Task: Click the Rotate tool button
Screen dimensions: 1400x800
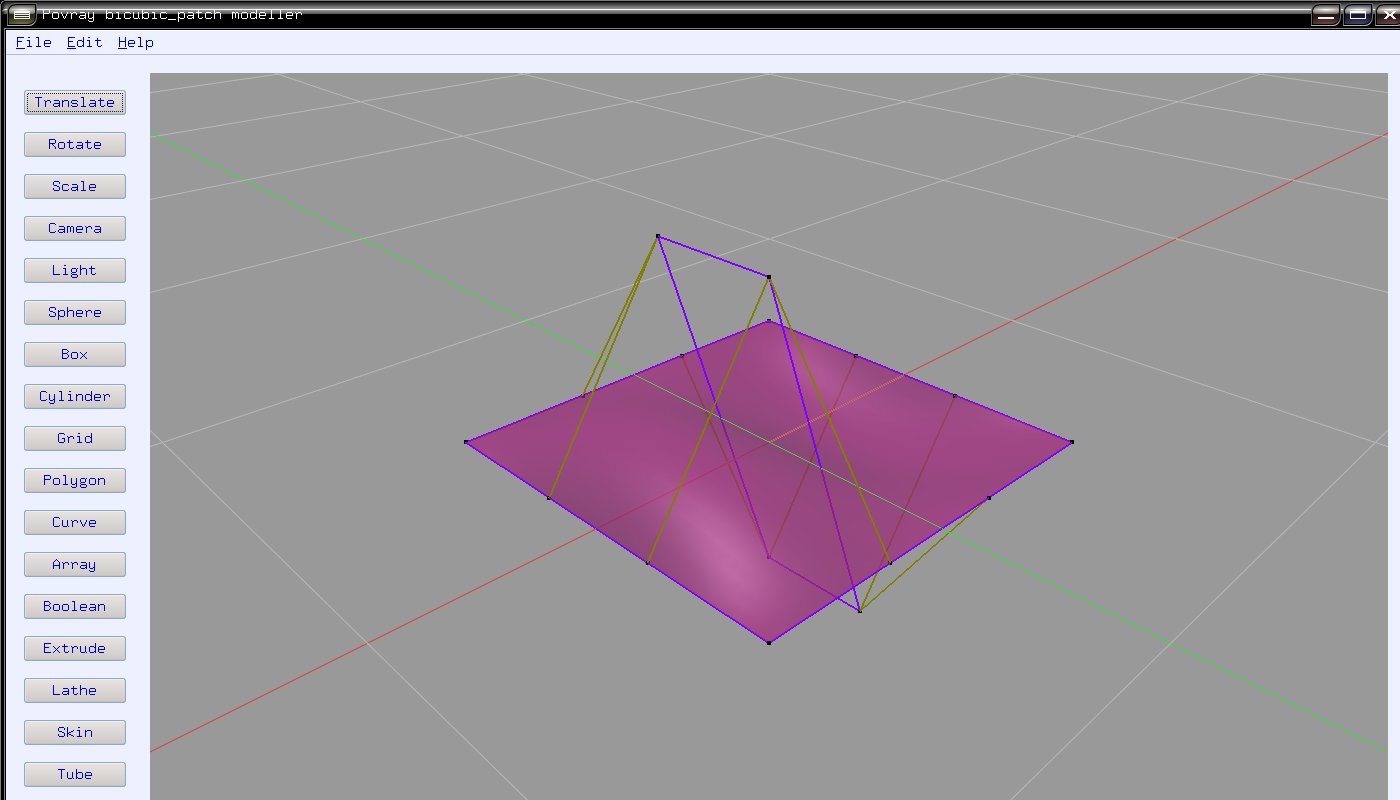Action: (75, 144)
